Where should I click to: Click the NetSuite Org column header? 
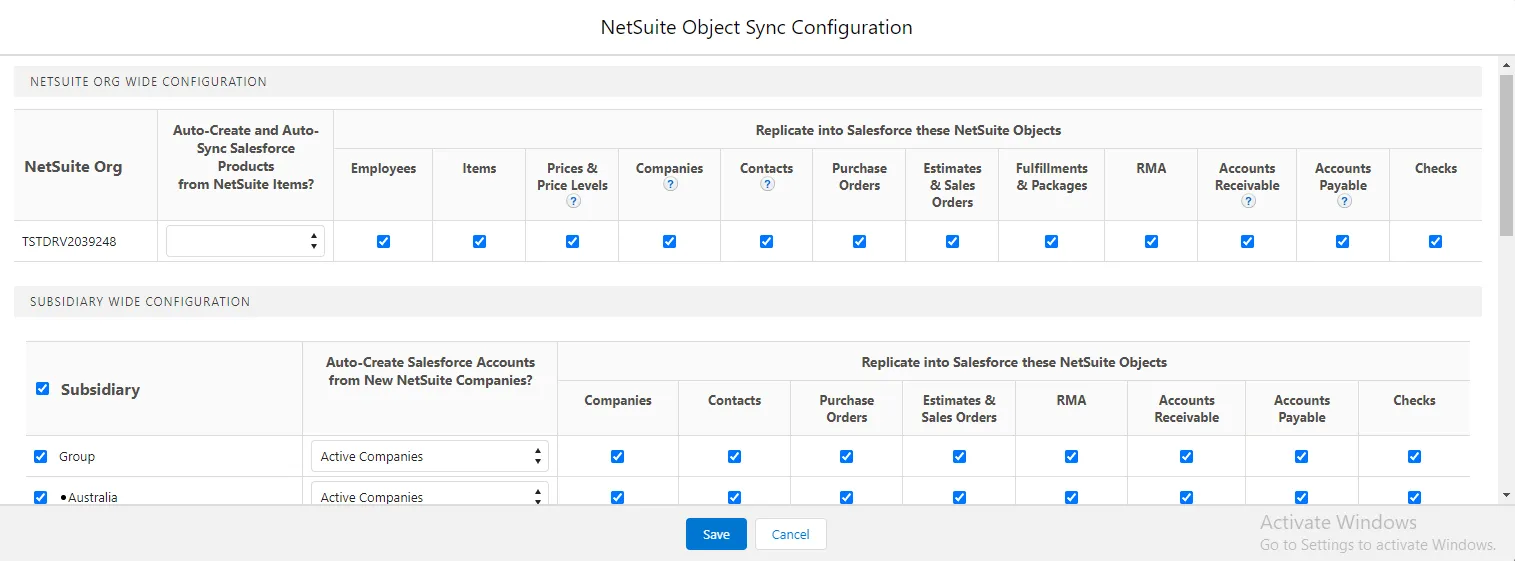point(73,166)
